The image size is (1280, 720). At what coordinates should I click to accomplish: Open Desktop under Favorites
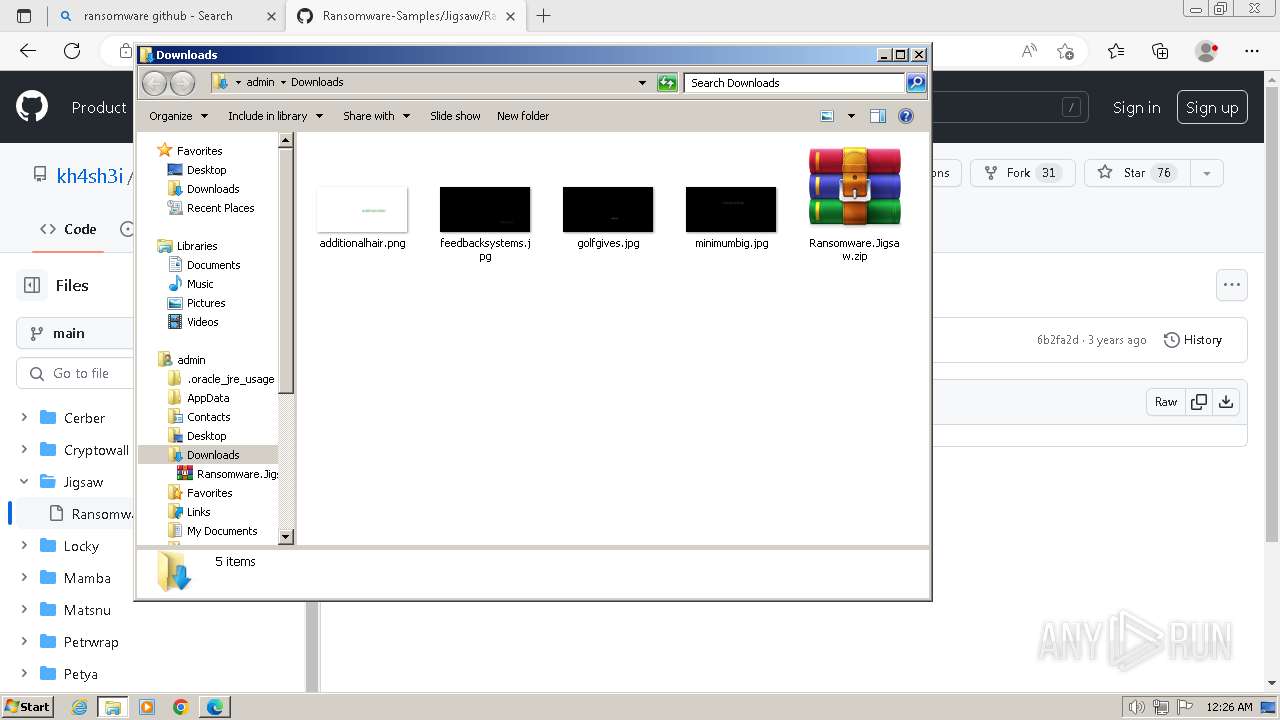pyautogui.click(x=206, y=170)
